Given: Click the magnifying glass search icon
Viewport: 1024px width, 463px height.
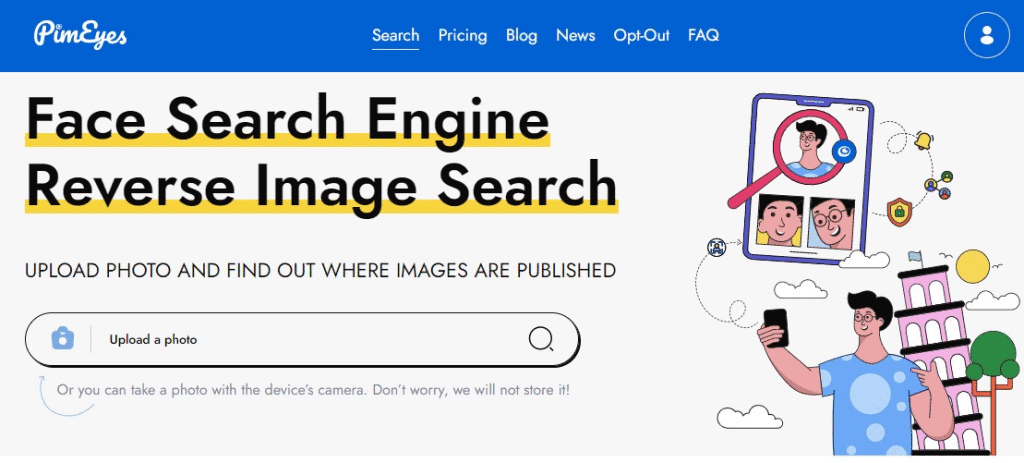Looking at the screenshot, I should 541,339.
